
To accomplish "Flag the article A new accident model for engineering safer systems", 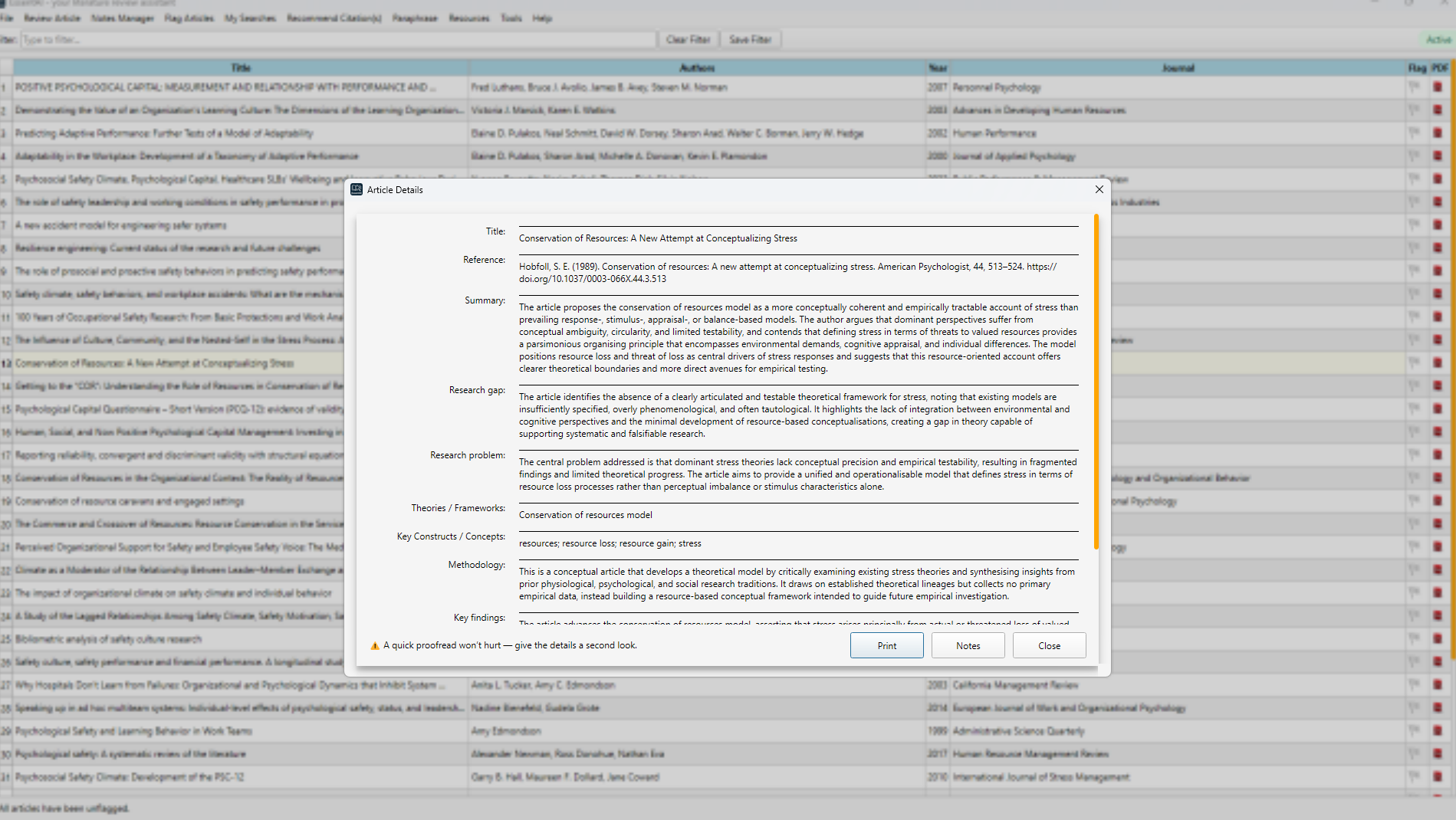I will (1413, 225).
